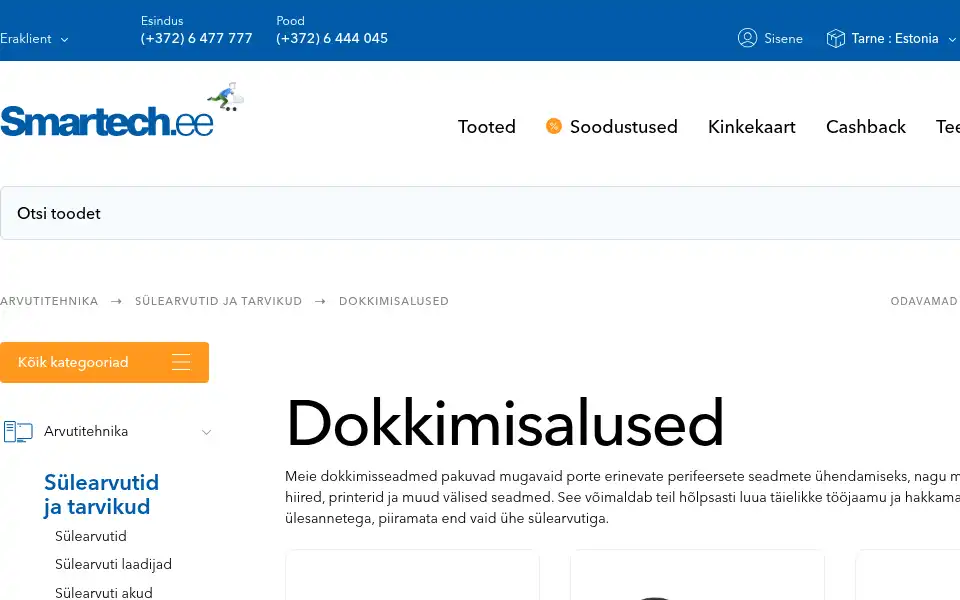Open the Cashback menu item

tap(865, 127)
